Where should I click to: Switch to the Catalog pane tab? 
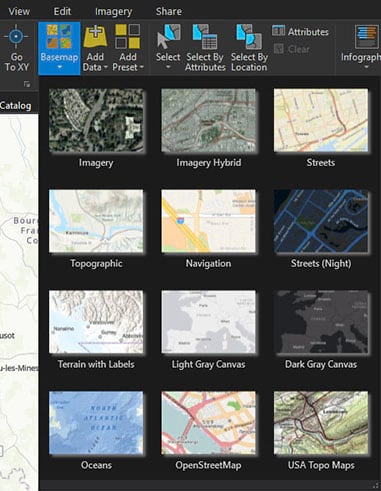(x=16, y=106)
